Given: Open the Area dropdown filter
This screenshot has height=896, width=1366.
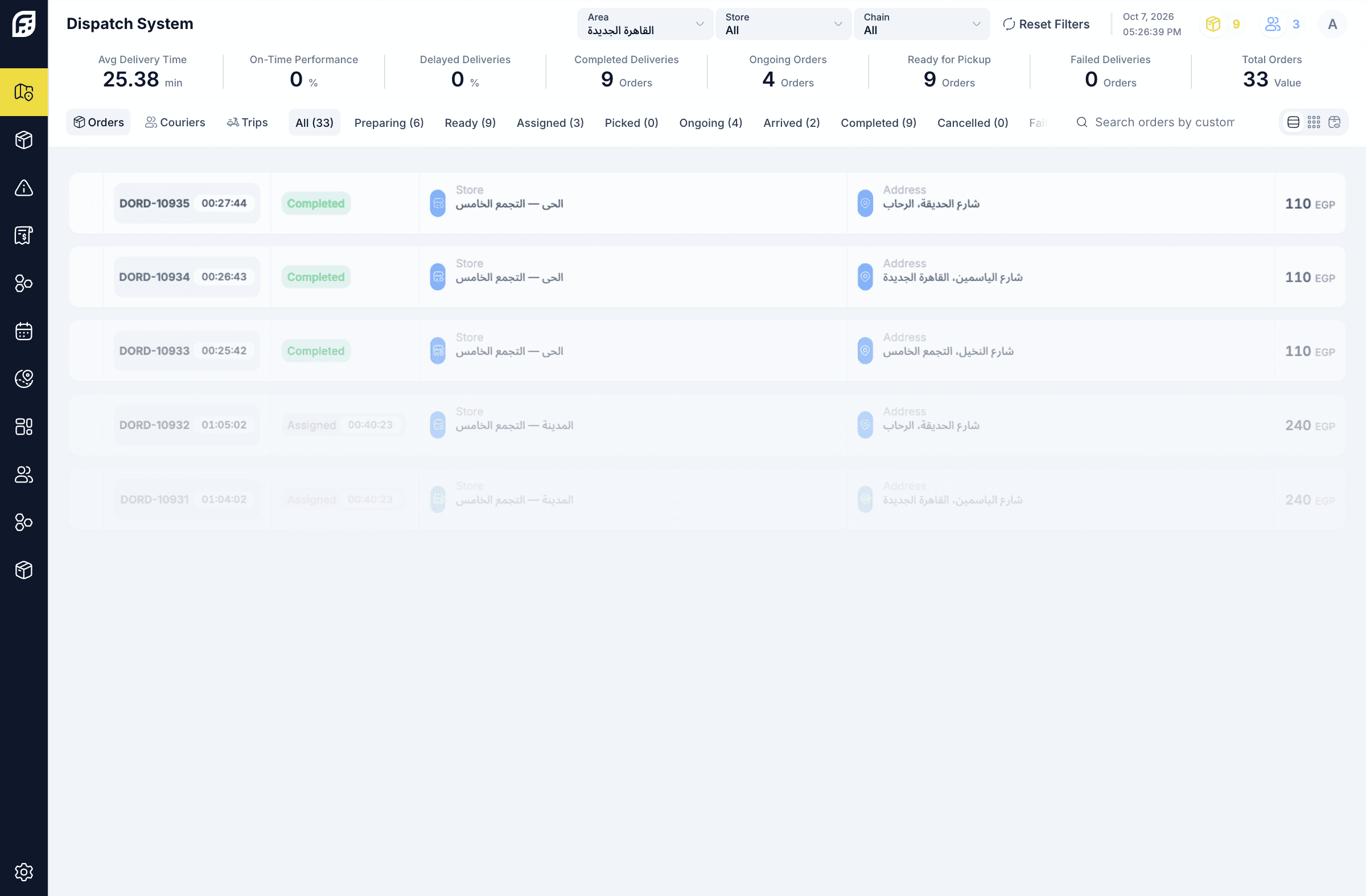Looking at the screenshot, I should click(x=645, y=24).
